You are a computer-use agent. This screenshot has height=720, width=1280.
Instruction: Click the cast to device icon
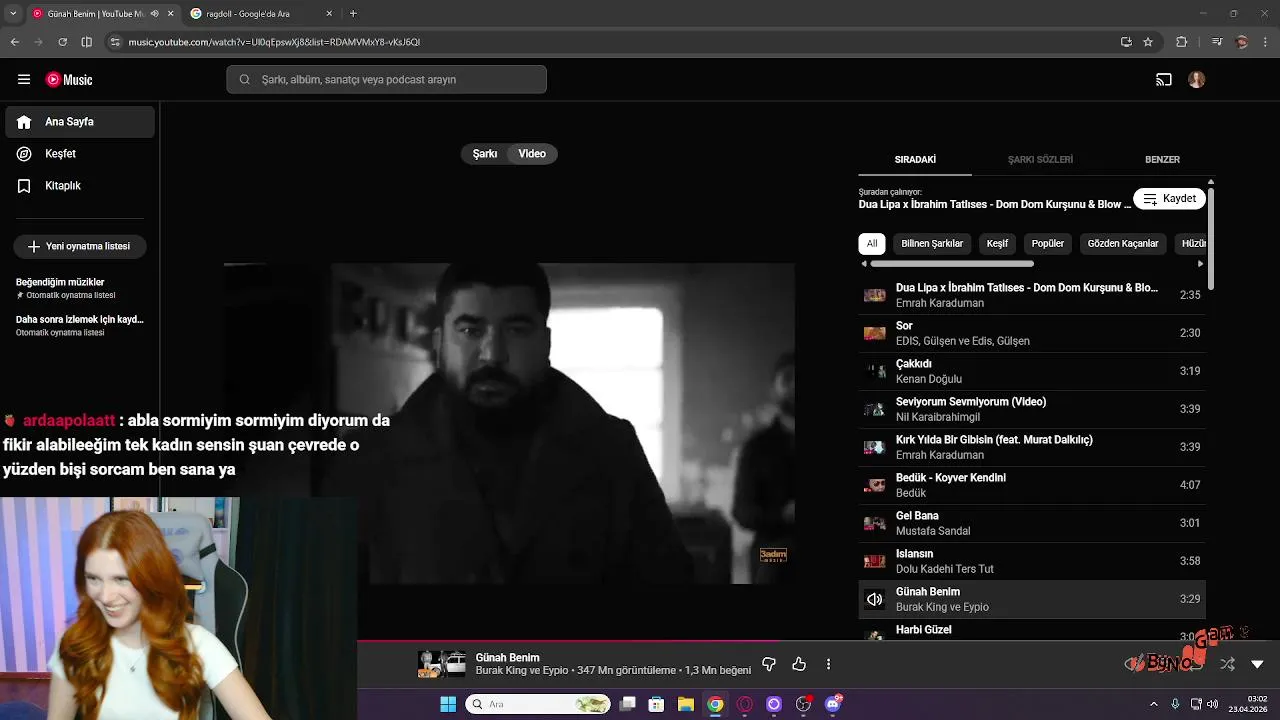[x=1164, y=80]
